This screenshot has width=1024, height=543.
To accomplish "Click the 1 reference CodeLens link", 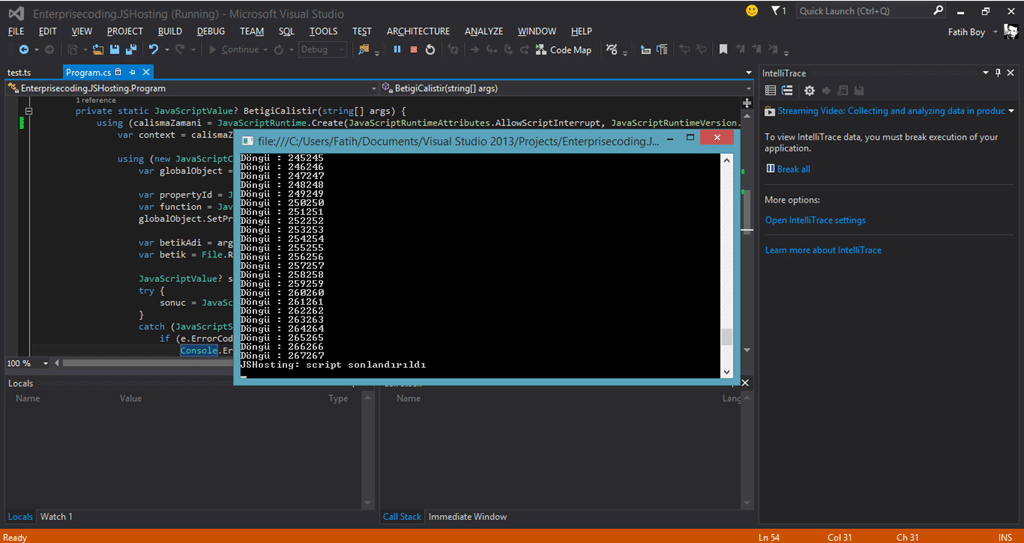I will [96, 100].
